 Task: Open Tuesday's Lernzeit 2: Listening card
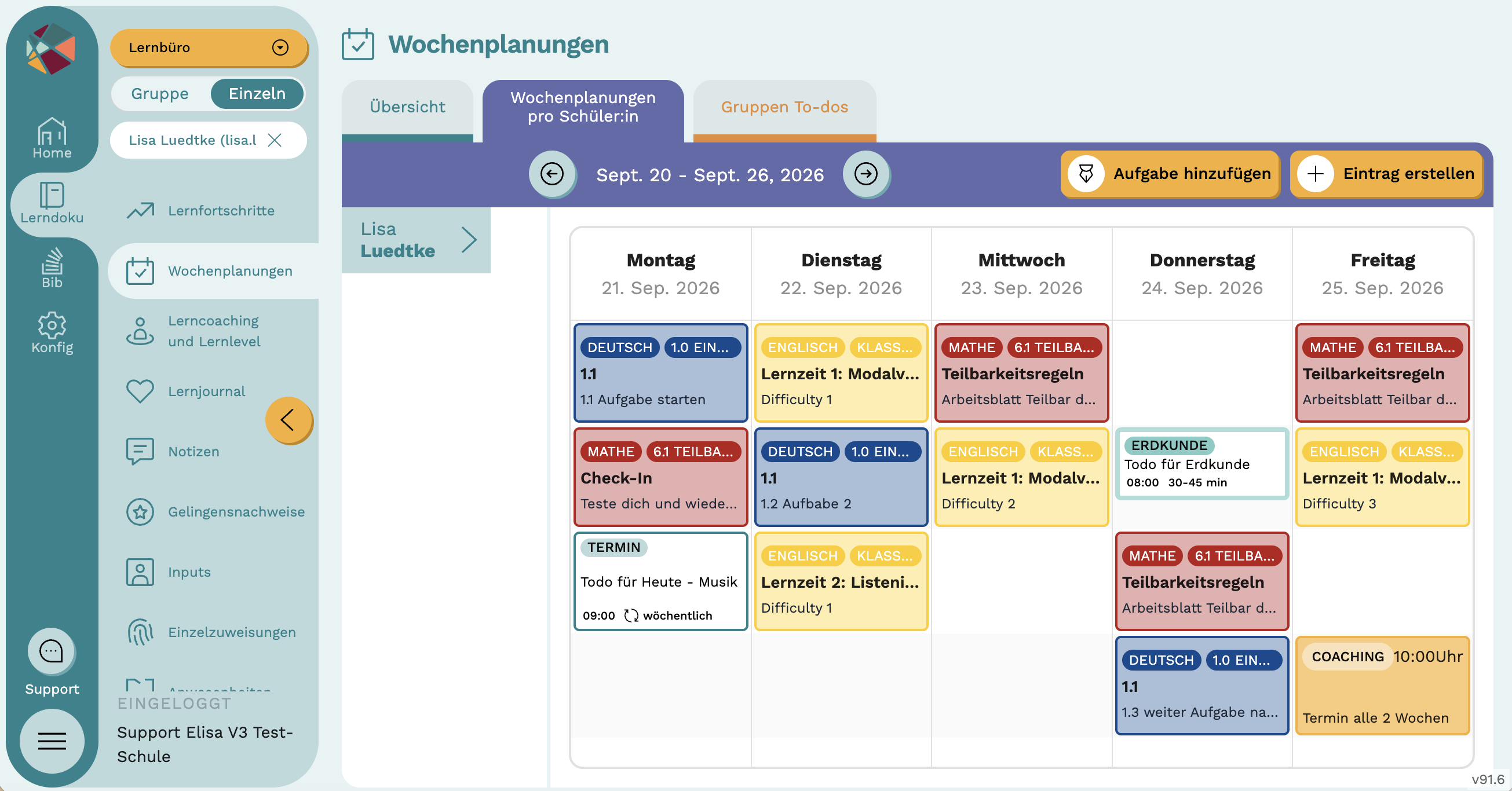(x=841, y=581)
